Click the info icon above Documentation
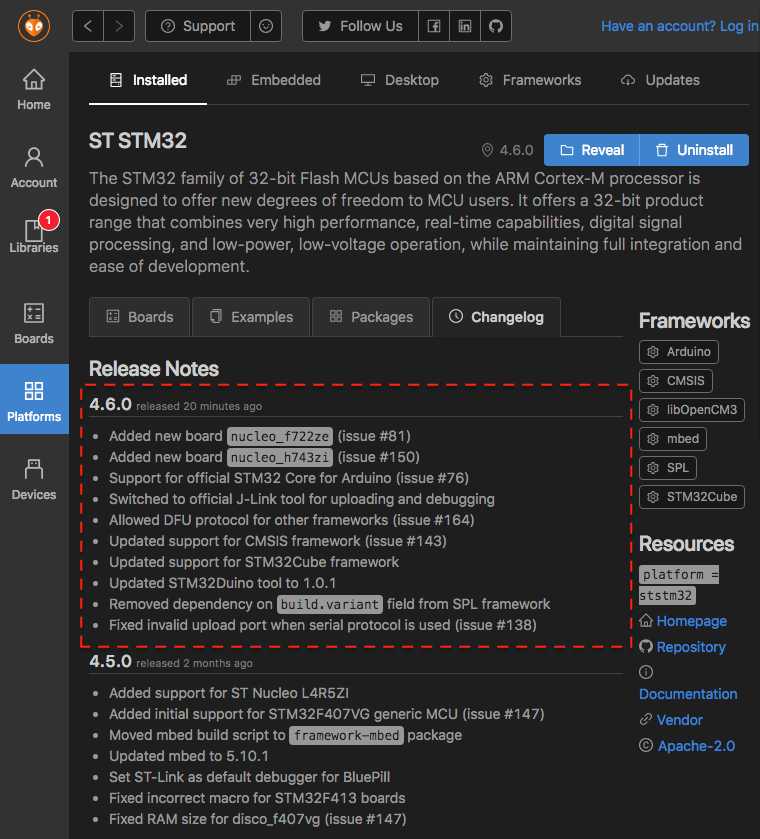 (x=646, y=672)
